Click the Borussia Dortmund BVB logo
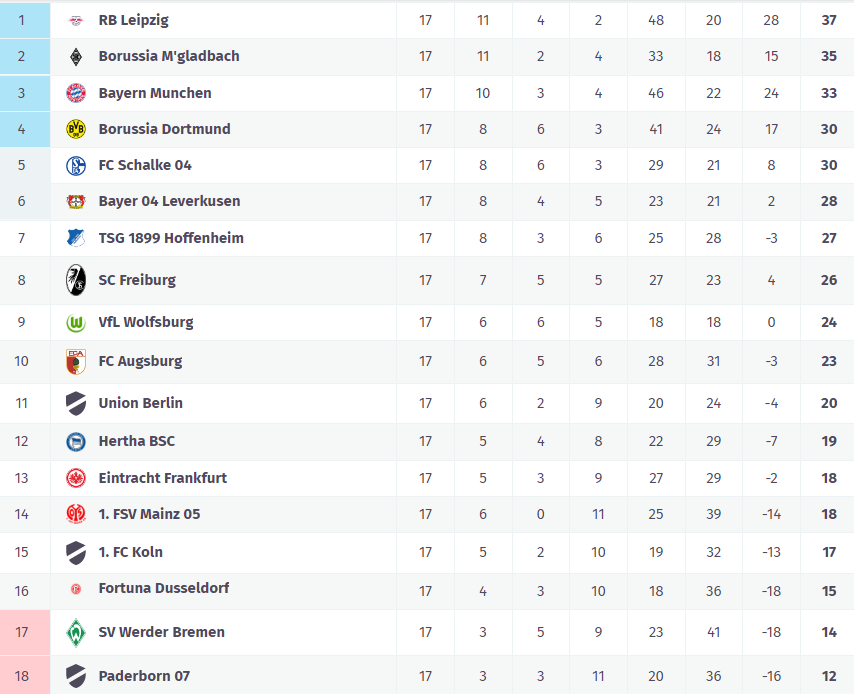The height and width of the screenshot is (694, 854). (76, 129)
